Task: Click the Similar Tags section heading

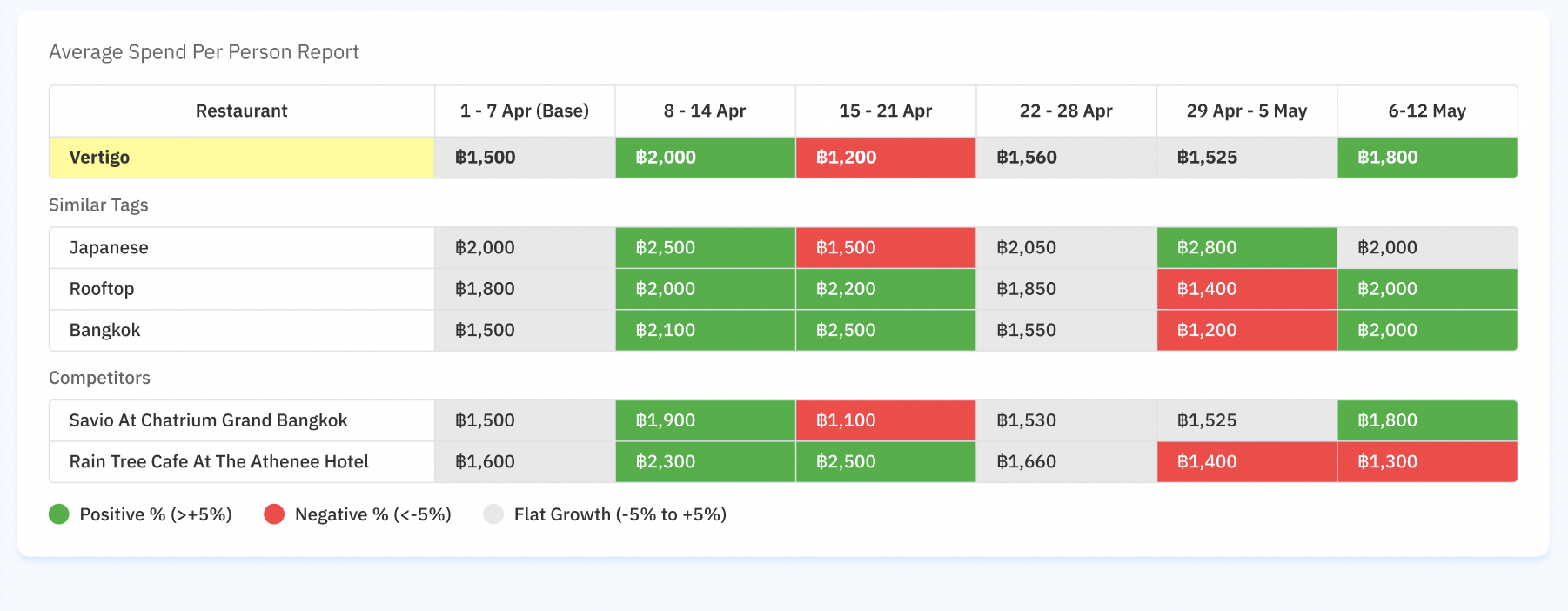Action: click(98, 205)
